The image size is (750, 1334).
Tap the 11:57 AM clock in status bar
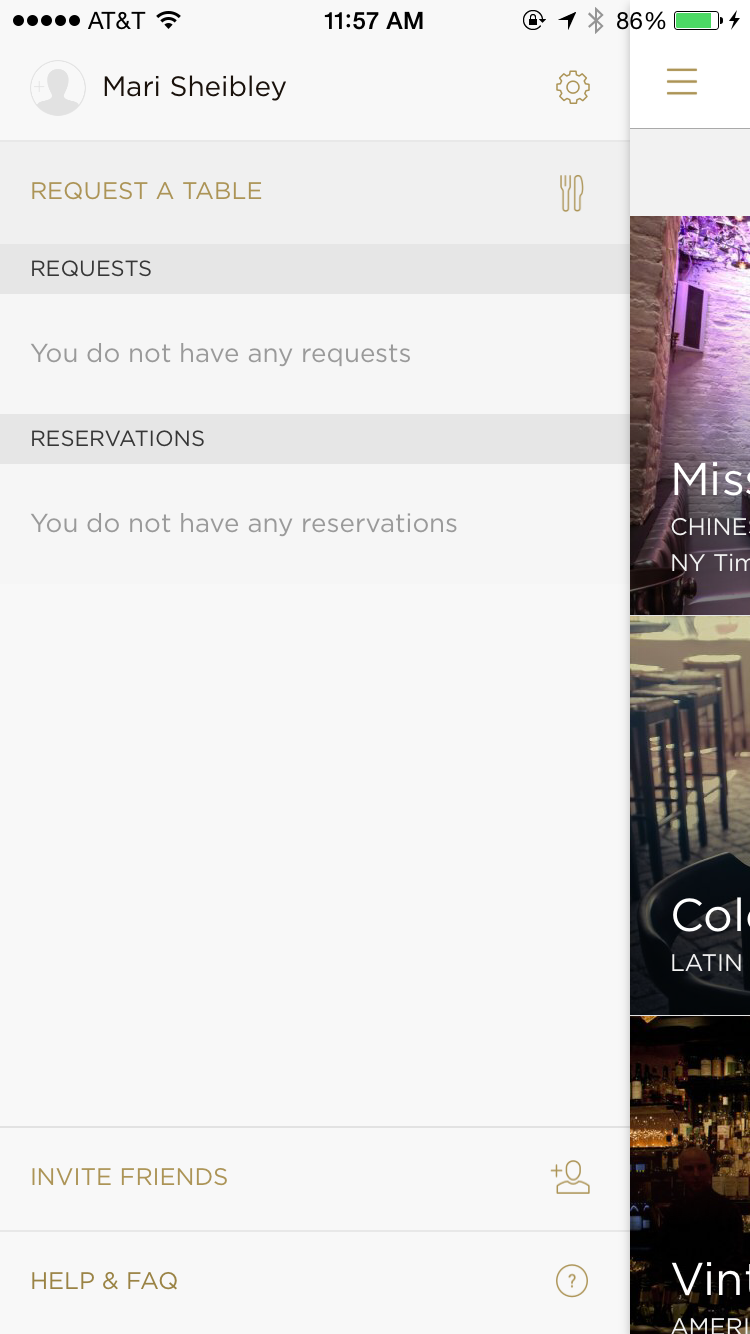click(374, 20)
